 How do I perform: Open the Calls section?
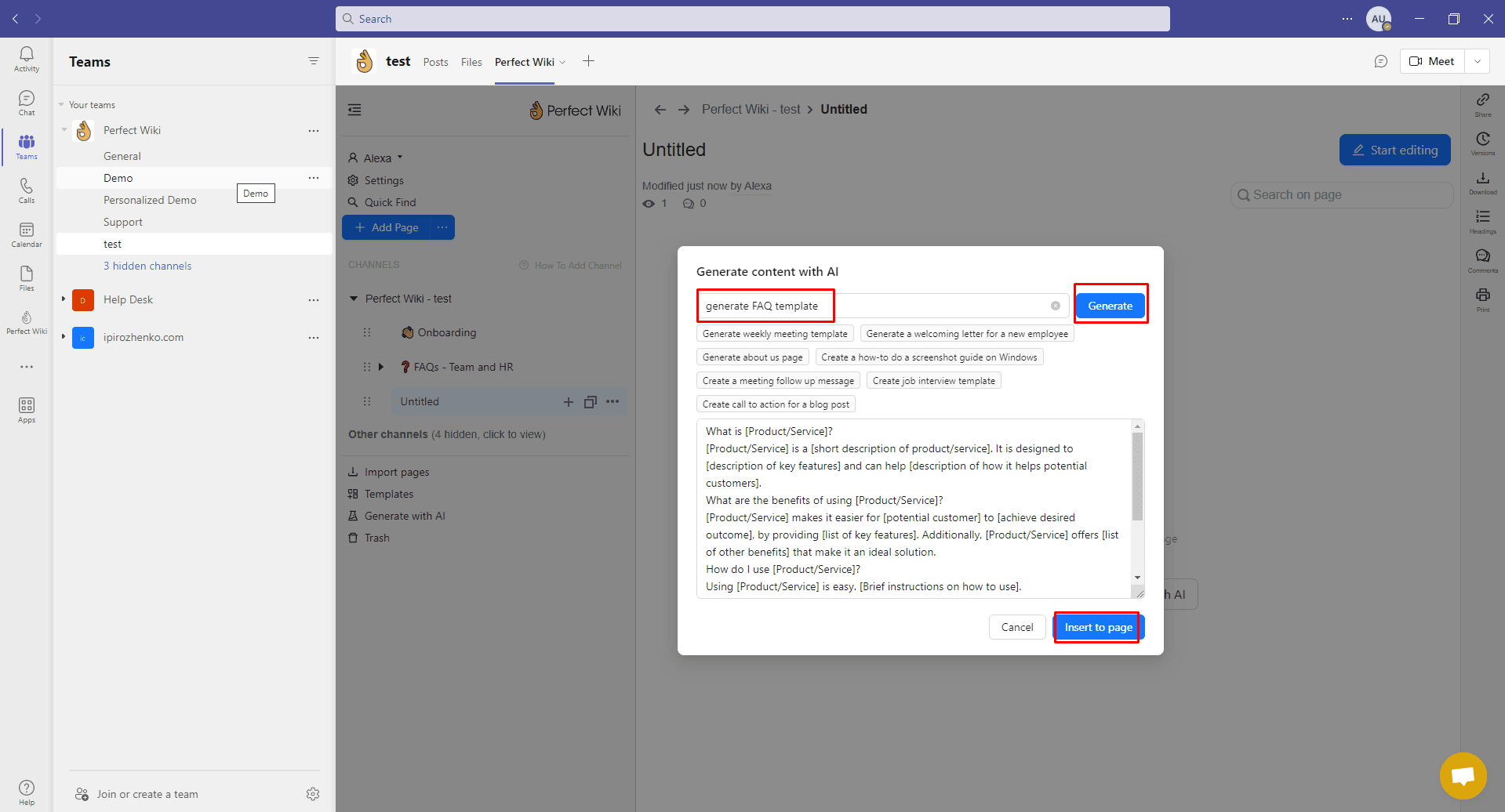(x=27, y=191)
